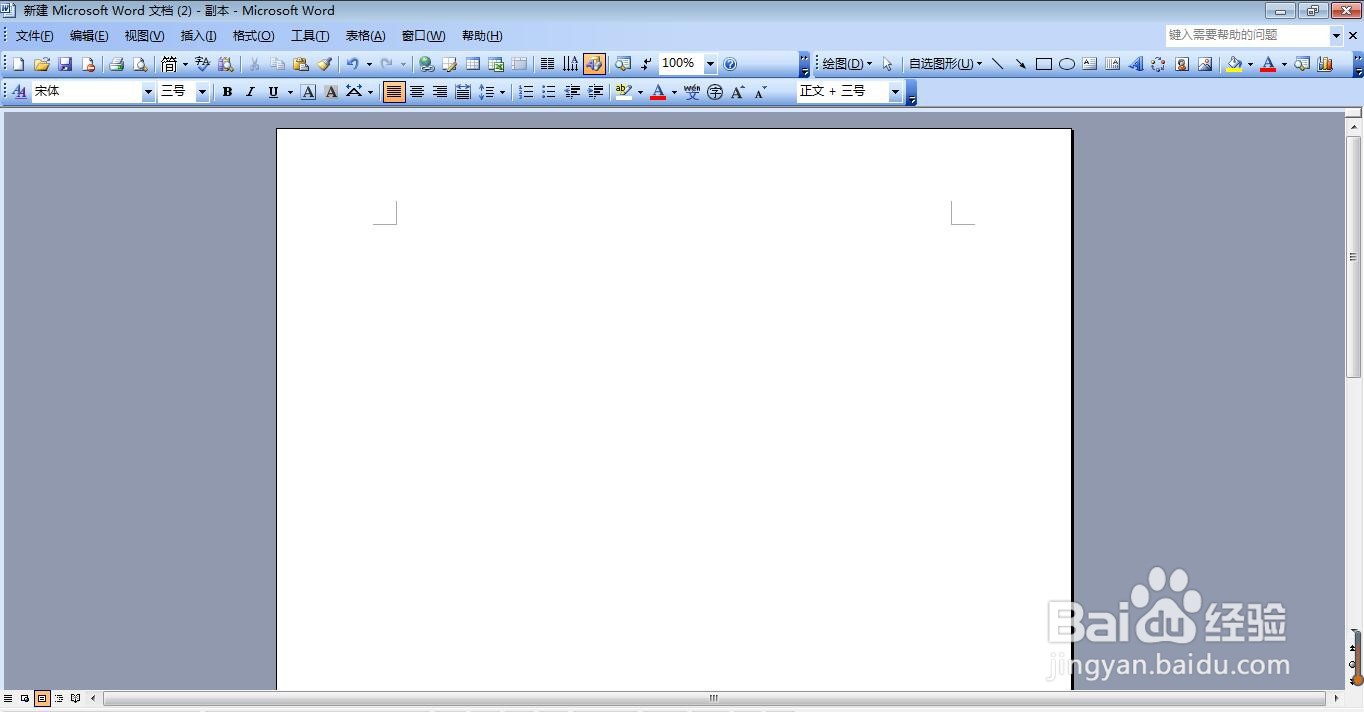
Task: Toggle character border A icon
Action: [308, 92]
